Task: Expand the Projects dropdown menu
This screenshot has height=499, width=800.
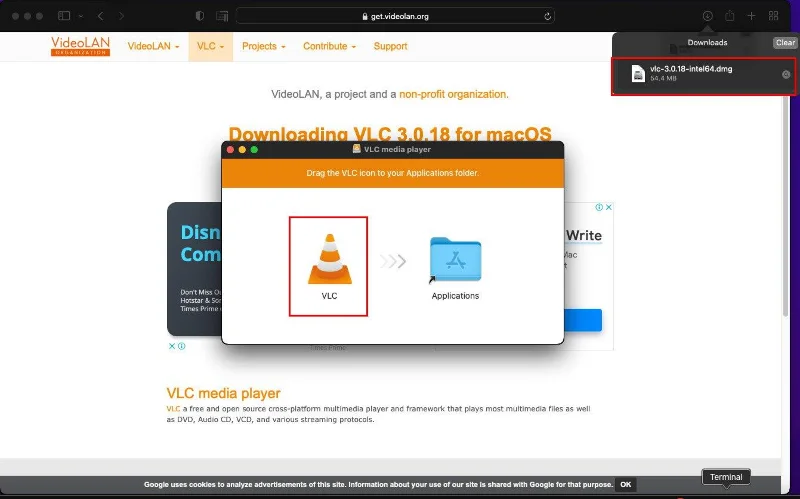Action: pyautogui.click(x=264, y=46)
